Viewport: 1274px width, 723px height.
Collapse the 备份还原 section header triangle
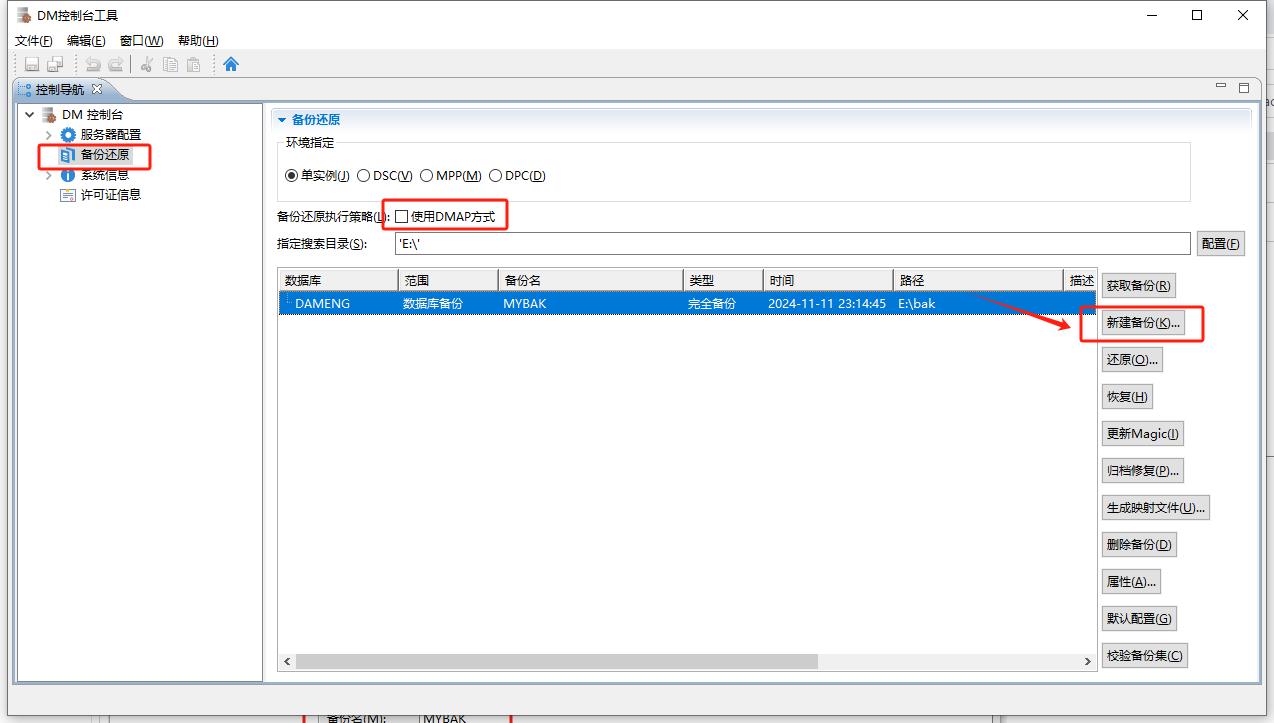point(282,120)
